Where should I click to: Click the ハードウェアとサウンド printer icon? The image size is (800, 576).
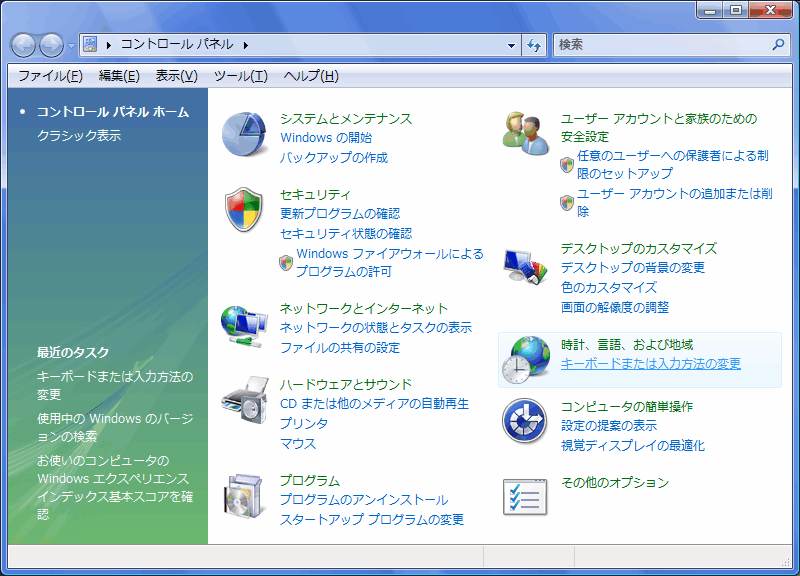[x=245, y=400]
